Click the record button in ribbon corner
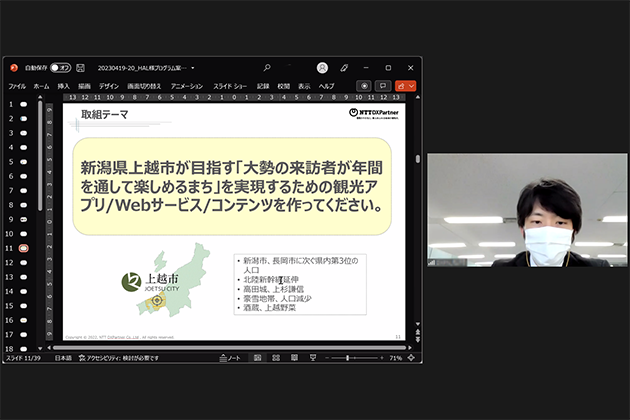630x420 pixels. pyautogui.click(x=364, y=86)
